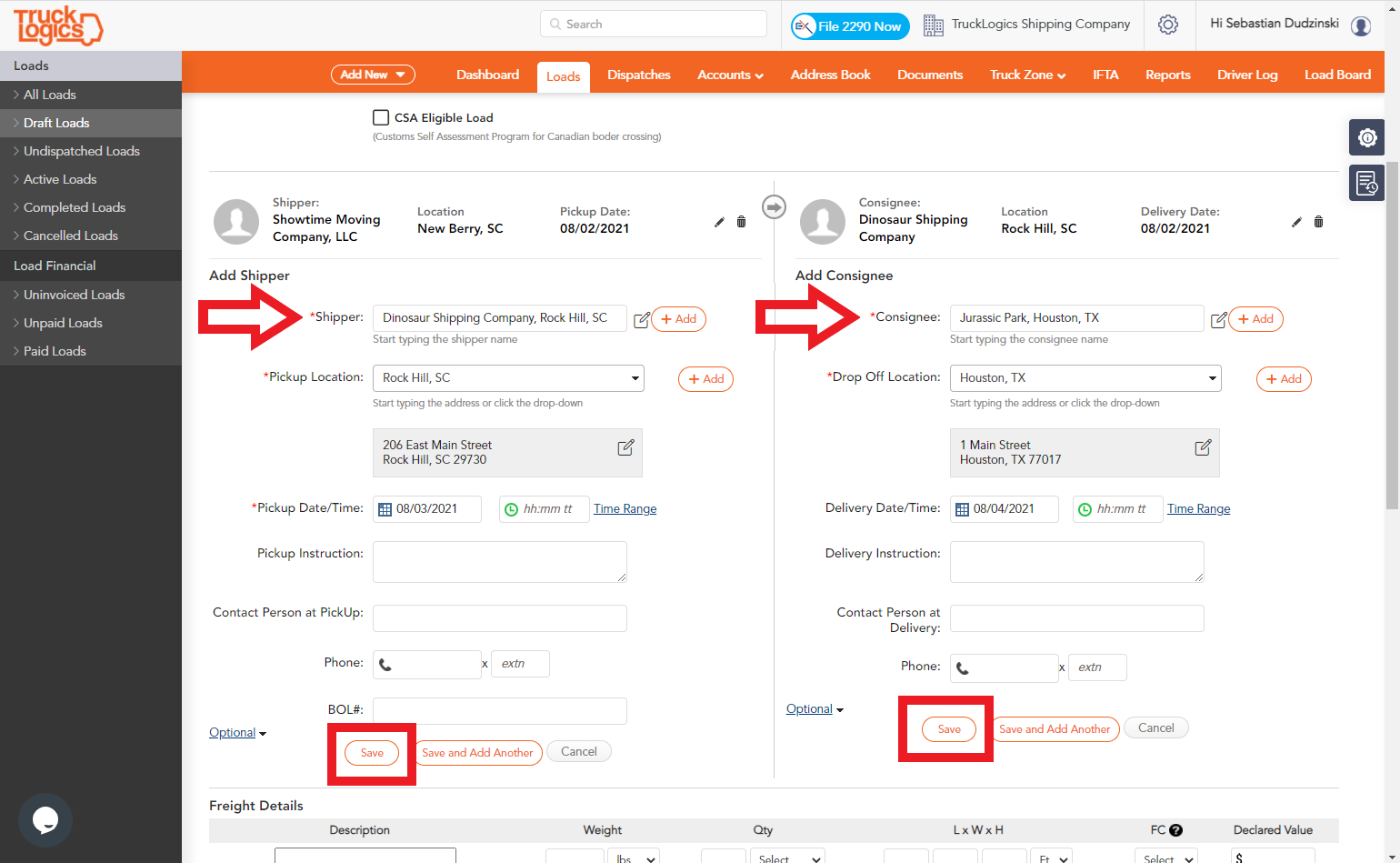
Task: Click the delivery Time Range link
Action: click(1198, 509)
